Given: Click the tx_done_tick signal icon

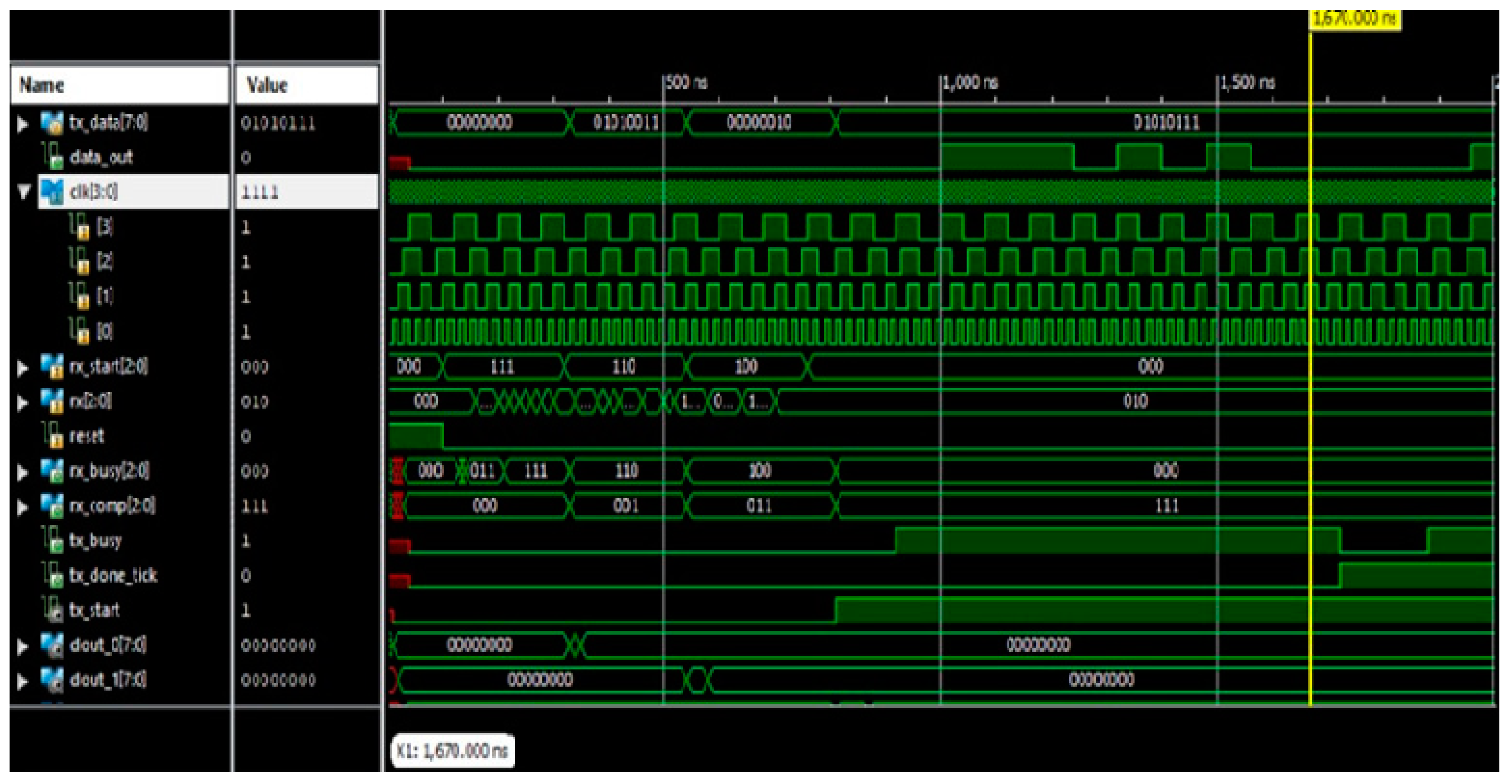Looking at the screenshot, I should click(x=52, y=575).
